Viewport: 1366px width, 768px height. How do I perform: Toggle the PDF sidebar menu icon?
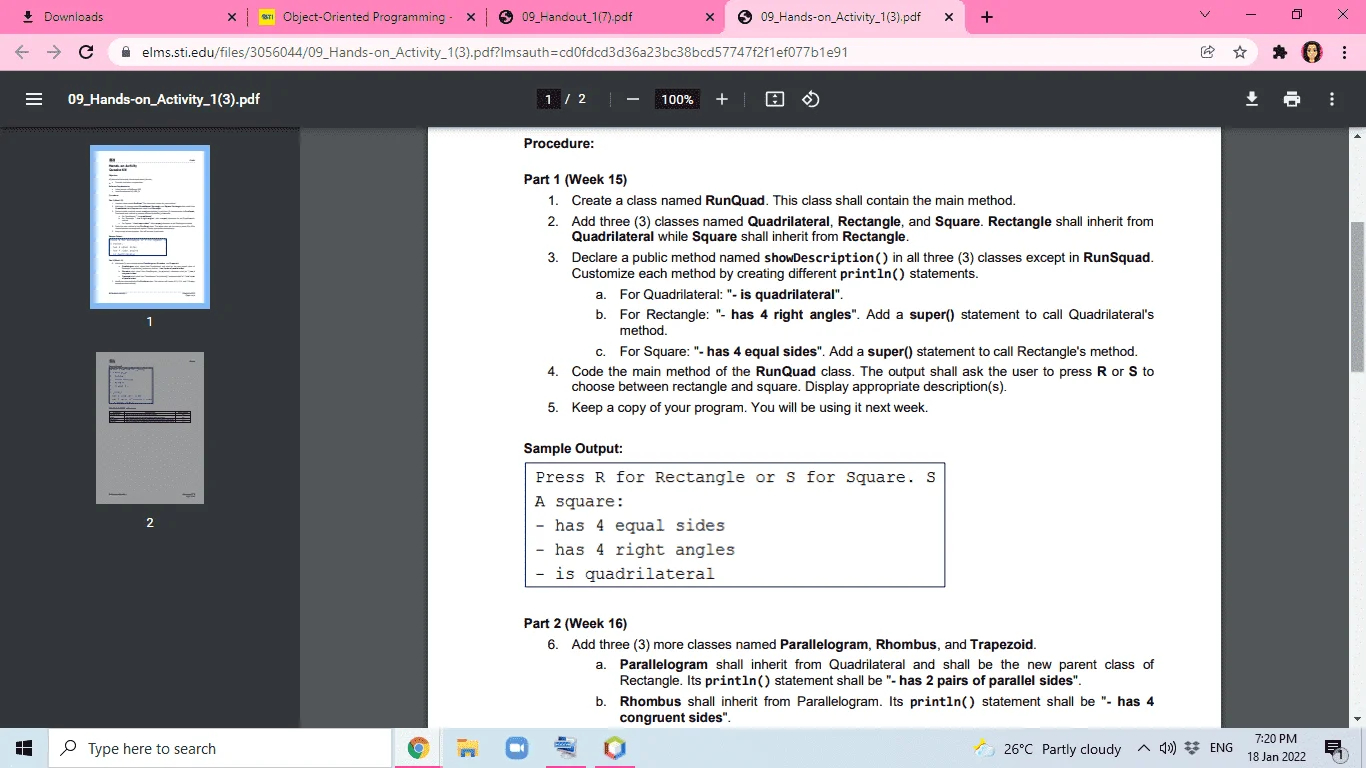pos(34,99)
